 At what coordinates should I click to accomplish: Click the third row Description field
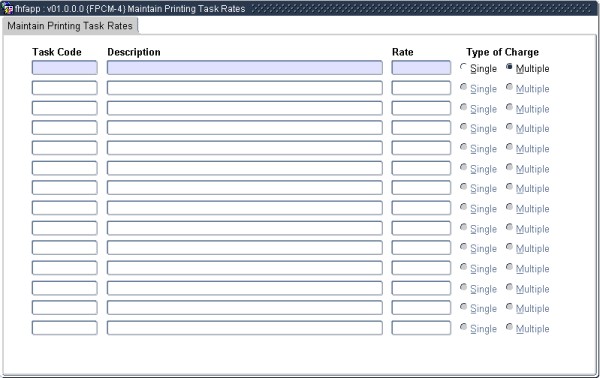[245, 108]
